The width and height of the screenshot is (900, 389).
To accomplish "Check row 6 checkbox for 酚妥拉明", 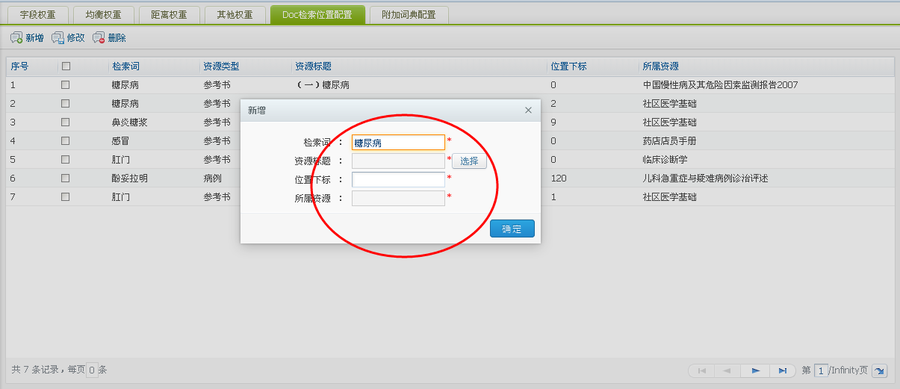I will tap(65, 178).
